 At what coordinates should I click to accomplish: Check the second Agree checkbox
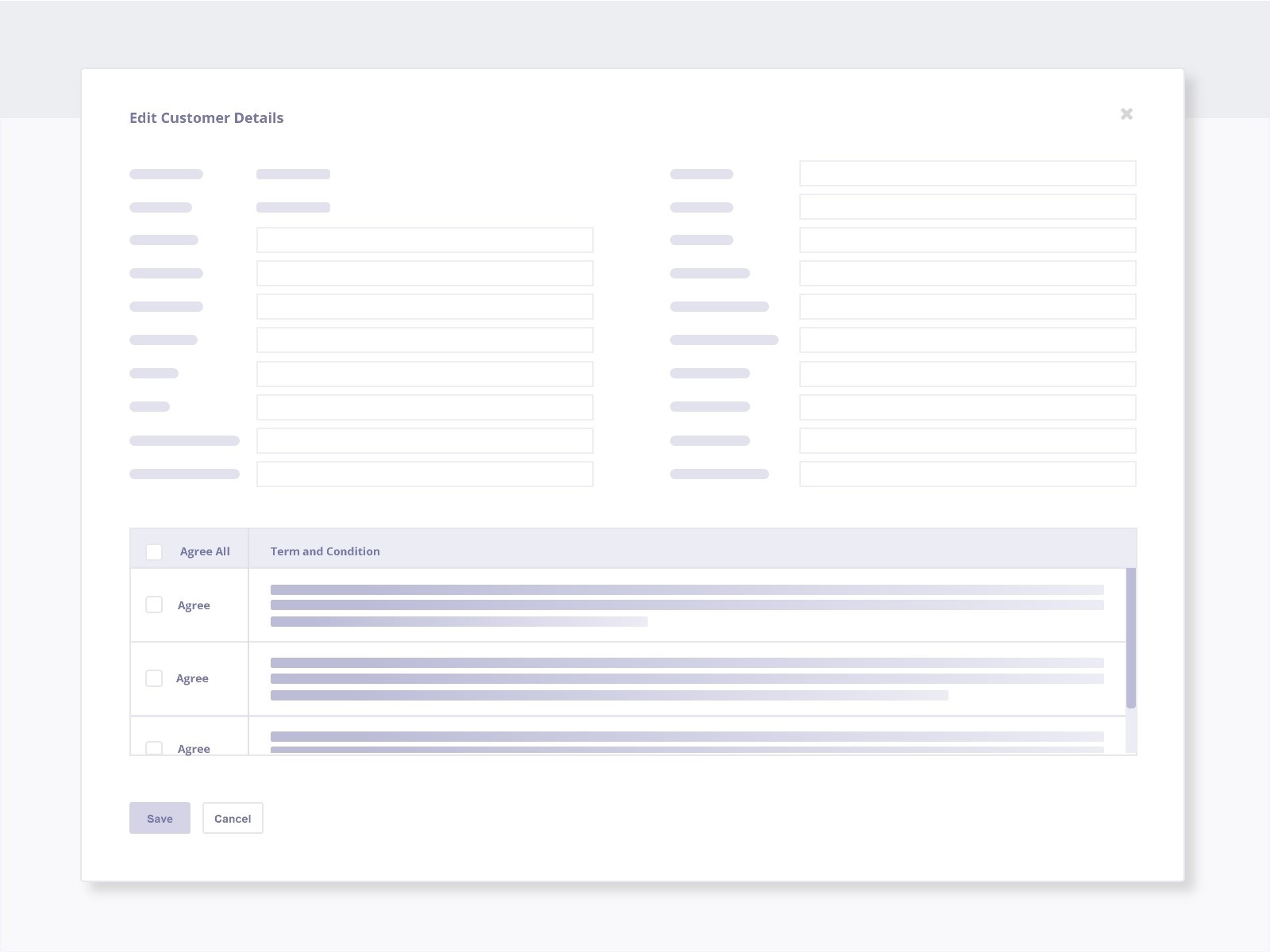154,678
